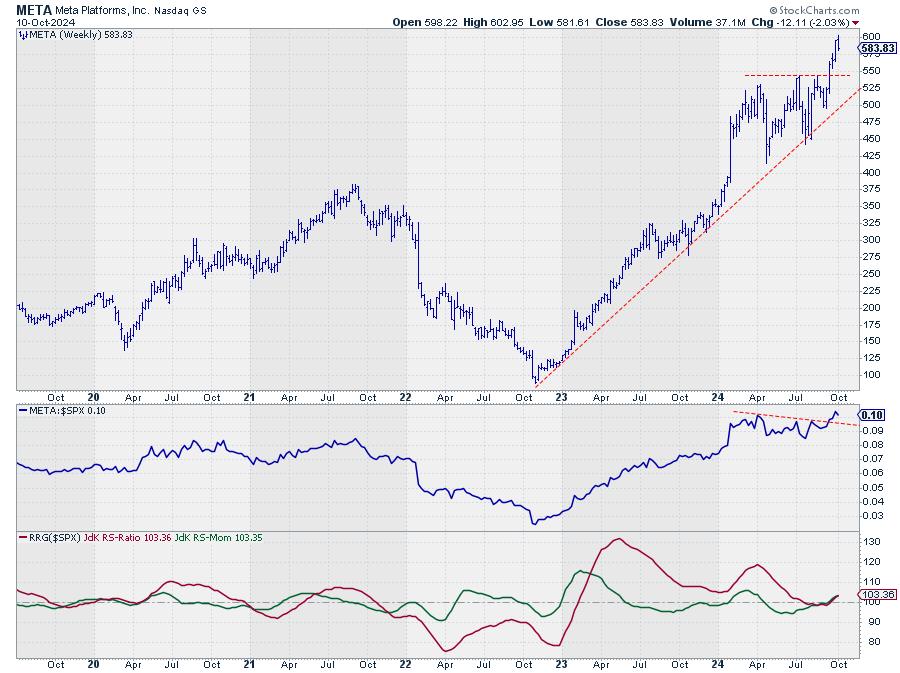Click the 0.03 label on the ratio axis
Image resolution: width=900 pixels, height=673 pixels.
coord(872,515)
